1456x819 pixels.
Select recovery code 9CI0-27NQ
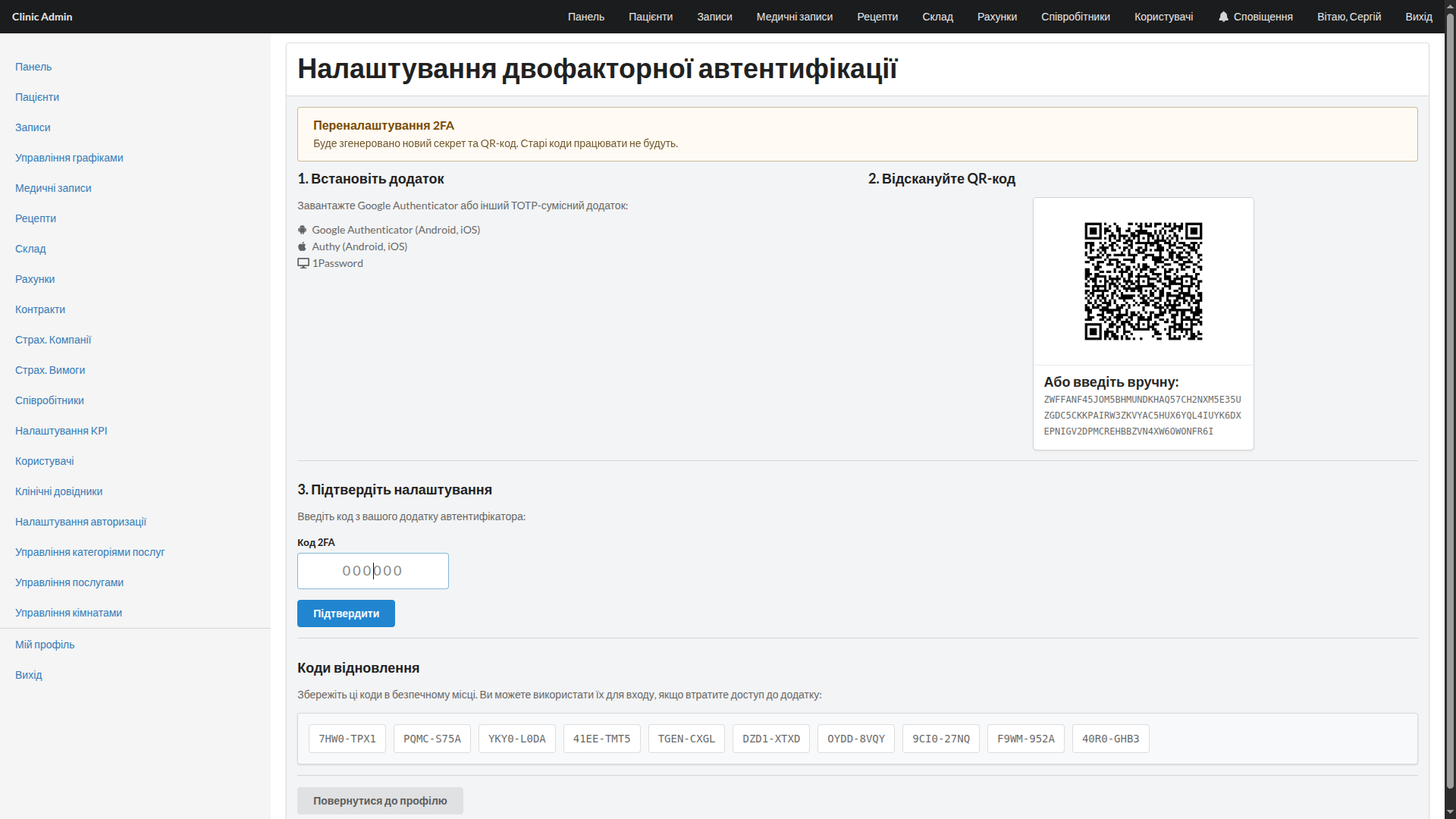point(941,739)
